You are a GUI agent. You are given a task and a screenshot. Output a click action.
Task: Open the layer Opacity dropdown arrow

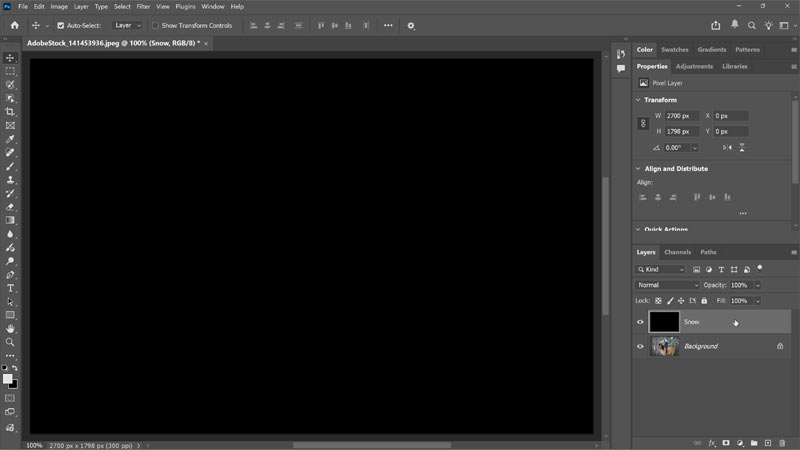pyautogui.click(x=758, y=285)
